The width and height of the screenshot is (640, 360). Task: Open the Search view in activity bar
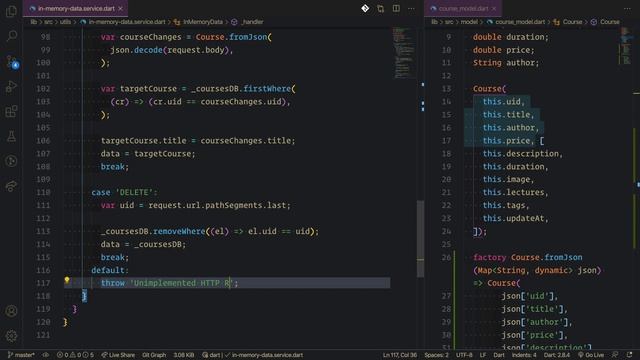click(11, 36)
